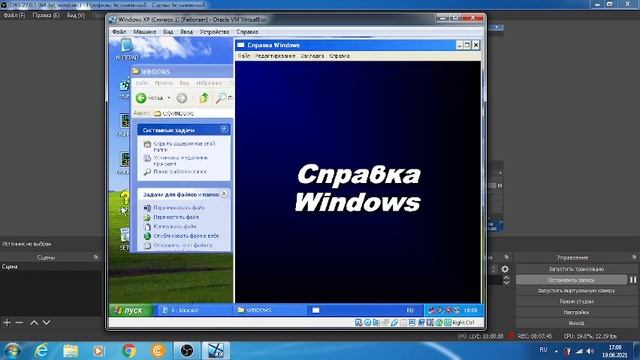Click Запустить трансляцию button in OBS

point(576,269)
